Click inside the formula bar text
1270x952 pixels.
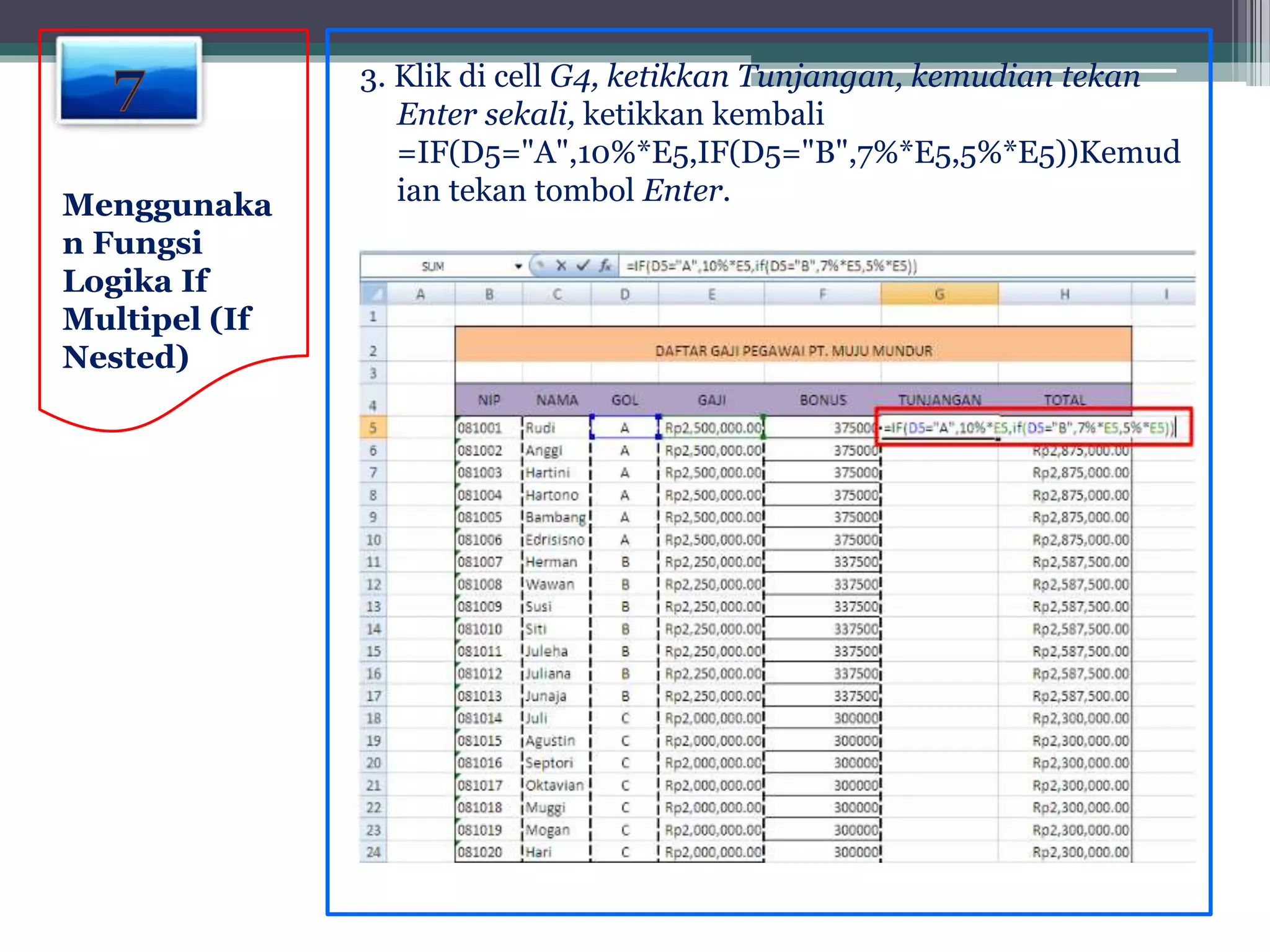point(771,267)
